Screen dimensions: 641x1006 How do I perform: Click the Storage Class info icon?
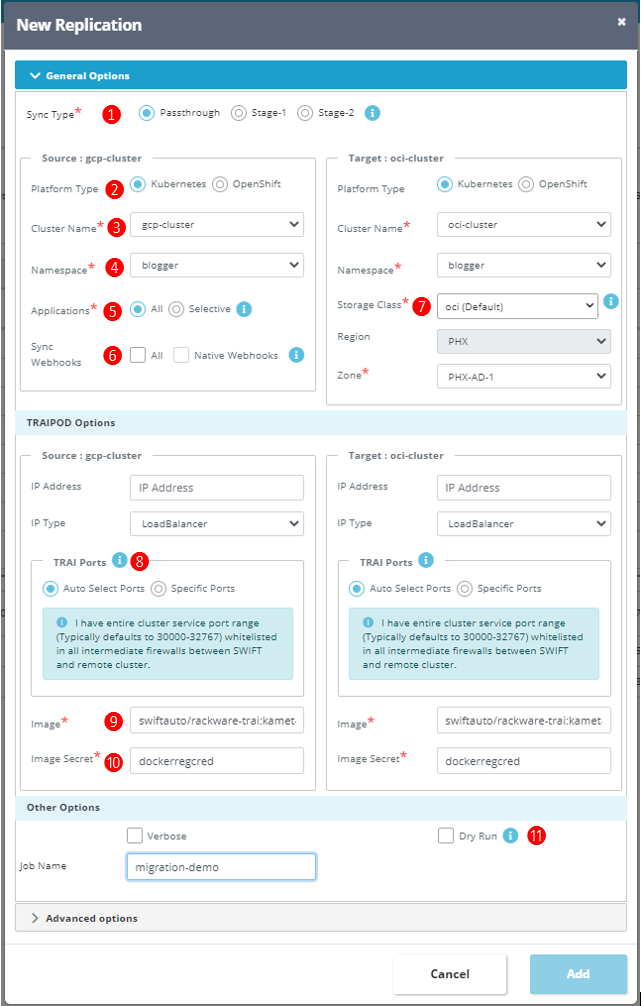point(611,300)
